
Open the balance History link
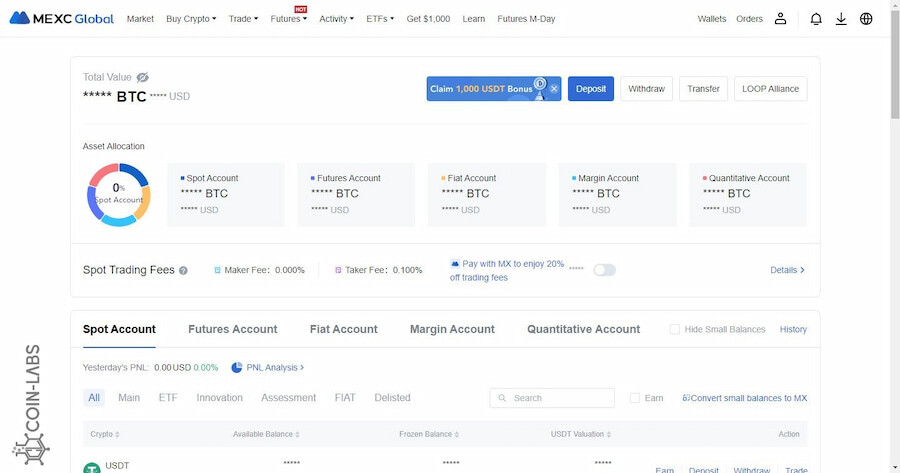[793, 329]
